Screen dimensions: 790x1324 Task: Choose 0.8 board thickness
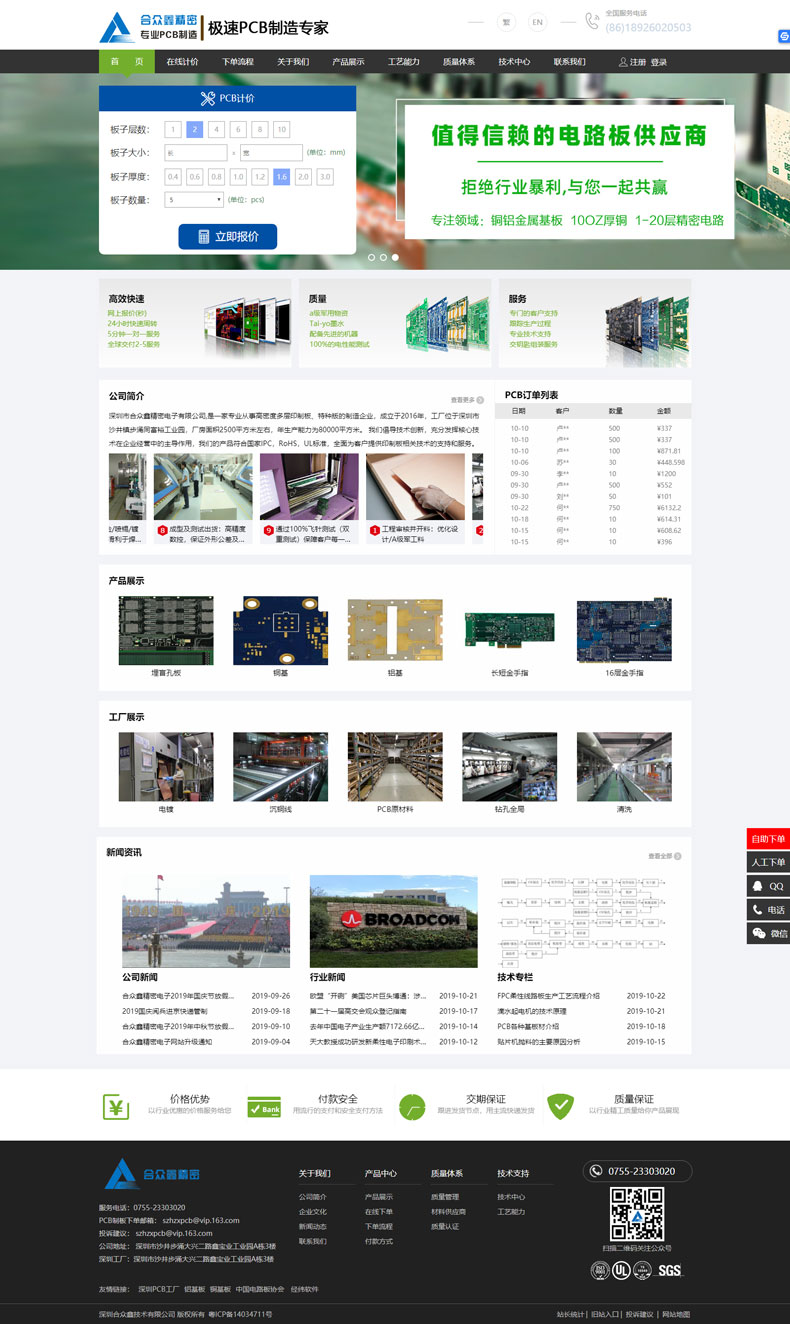pos(216,177)
